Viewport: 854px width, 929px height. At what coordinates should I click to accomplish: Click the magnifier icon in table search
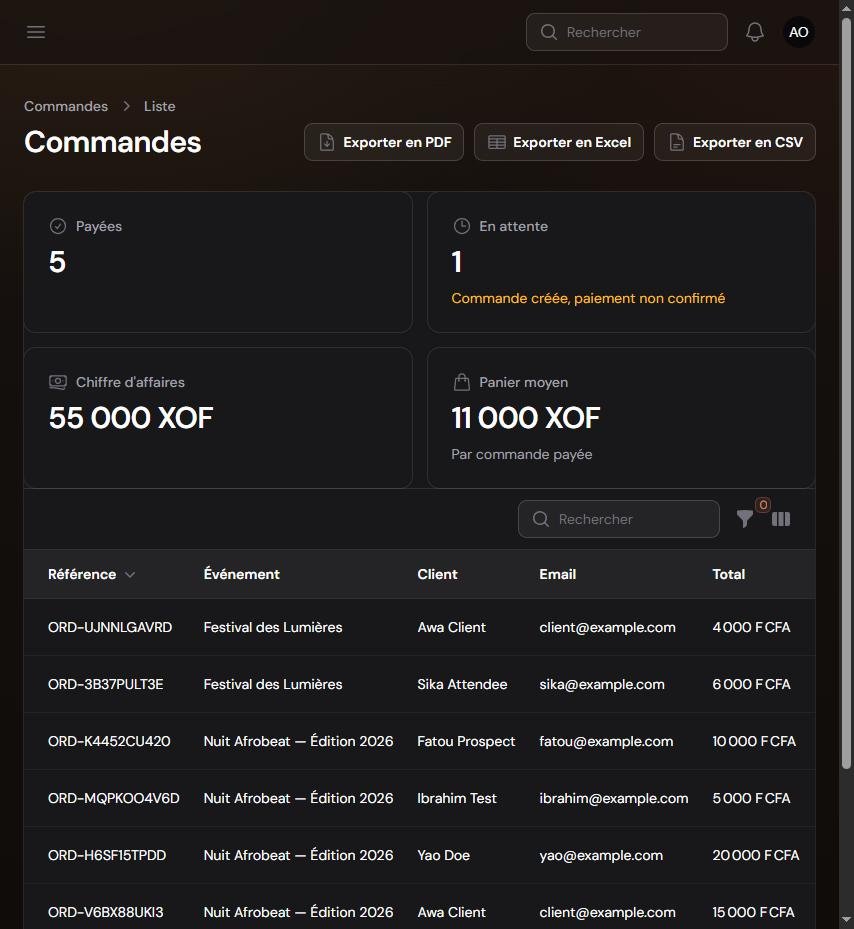pyautogui.click(x=540, y=519)
